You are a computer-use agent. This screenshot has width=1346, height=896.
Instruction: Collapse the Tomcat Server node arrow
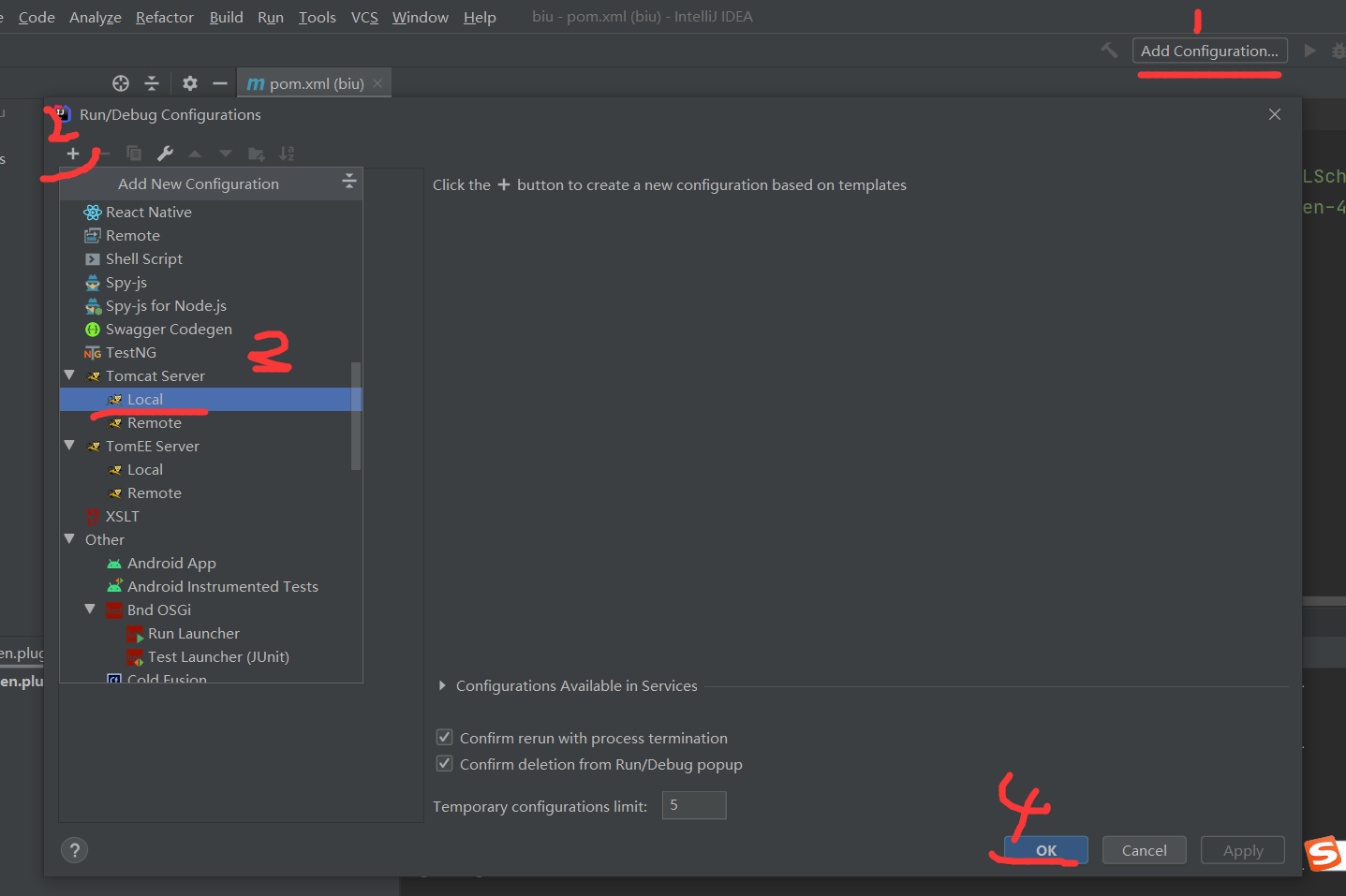tap(69, 375)
